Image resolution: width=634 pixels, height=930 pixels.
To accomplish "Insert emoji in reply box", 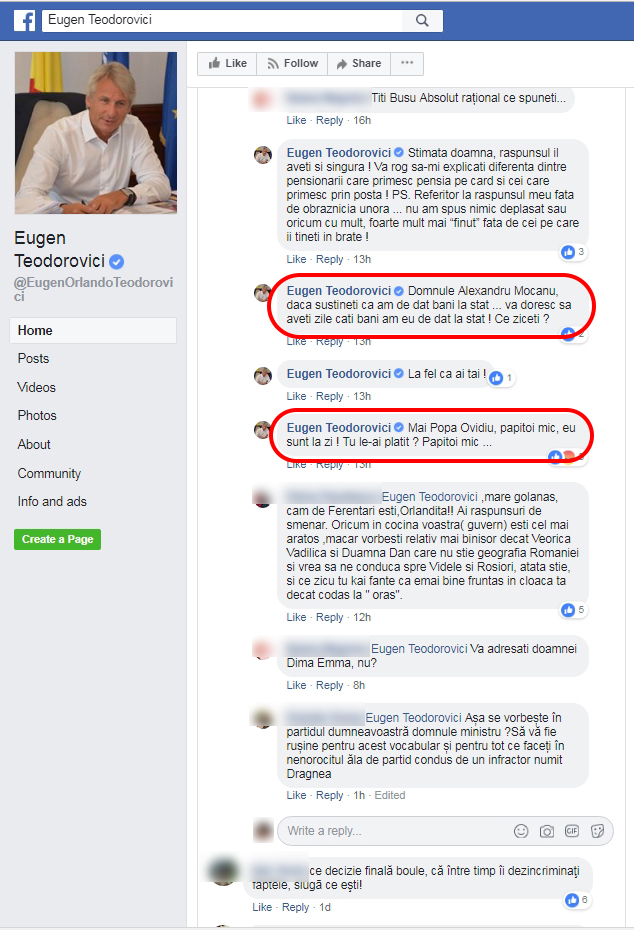I will (521, 831).
